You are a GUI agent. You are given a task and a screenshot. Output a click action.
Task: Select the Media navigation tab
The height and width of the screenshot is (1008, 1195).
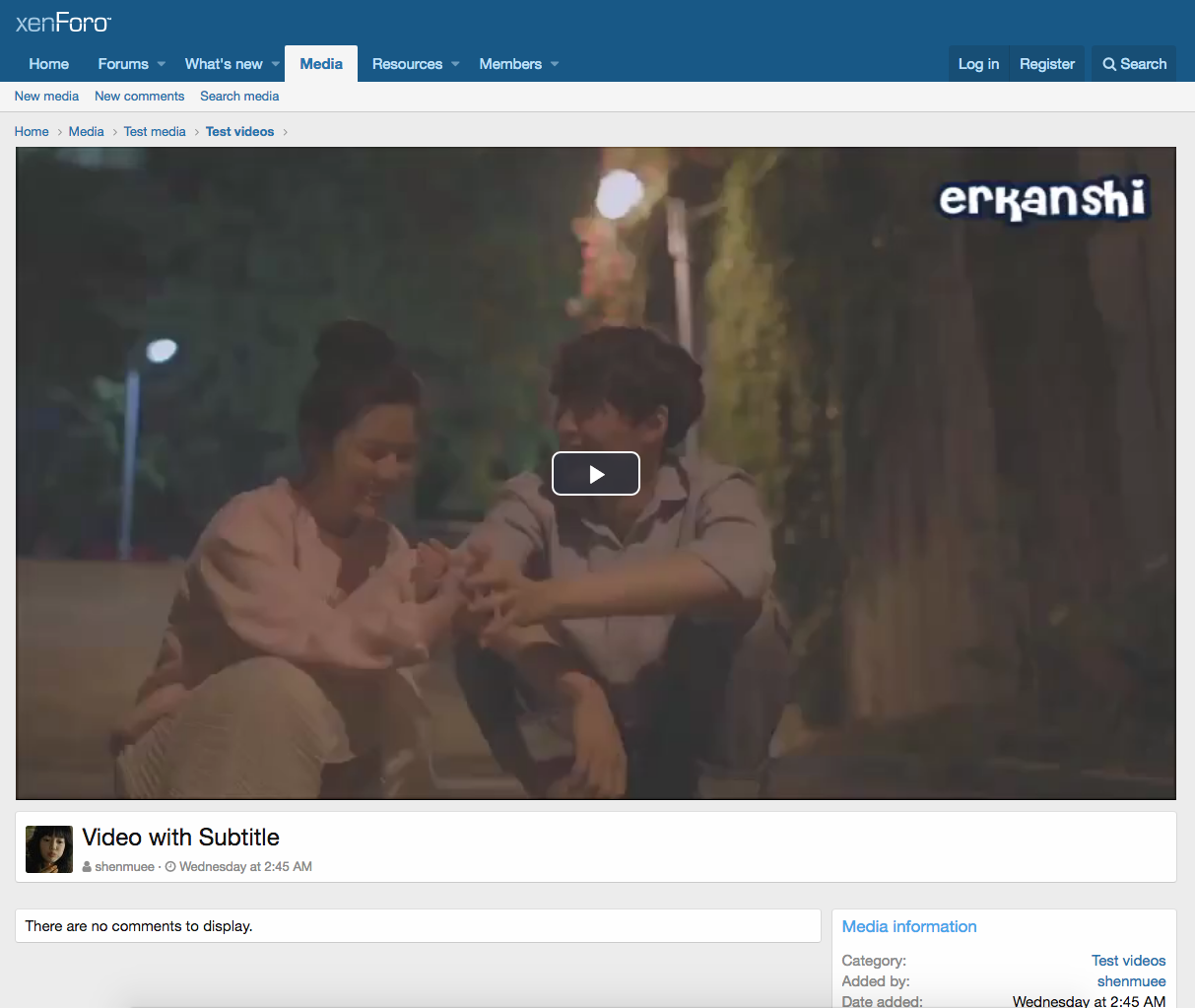pyautogui.click(x=321, y=64)
